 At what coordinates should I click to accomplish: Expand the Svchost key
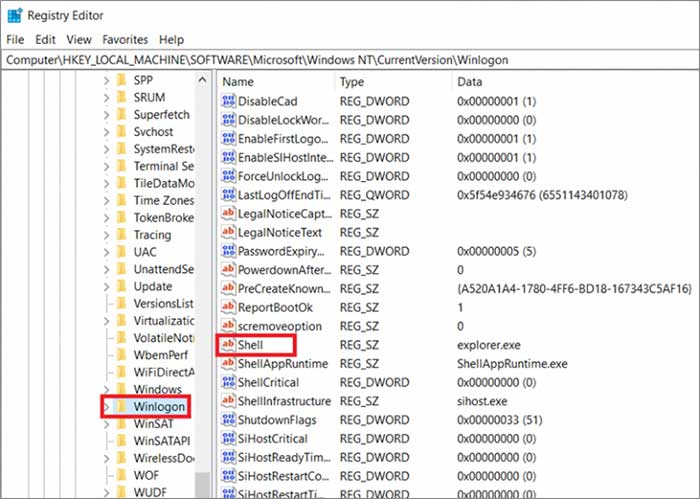pos(106,132)
